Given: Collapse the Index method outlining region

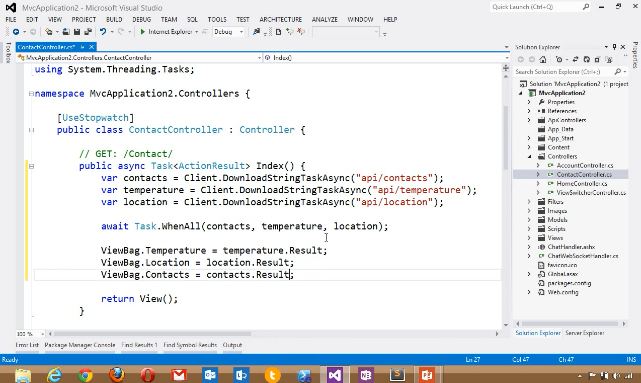Looking at the screenshot, I should pyautogui.click(x=31, y=166).
